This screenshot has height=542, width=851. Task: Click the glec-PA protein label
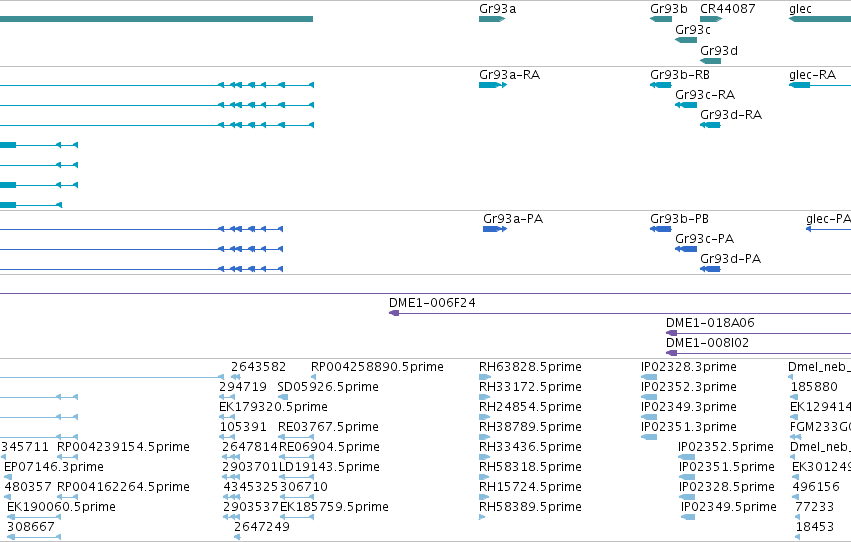point(828,219)
